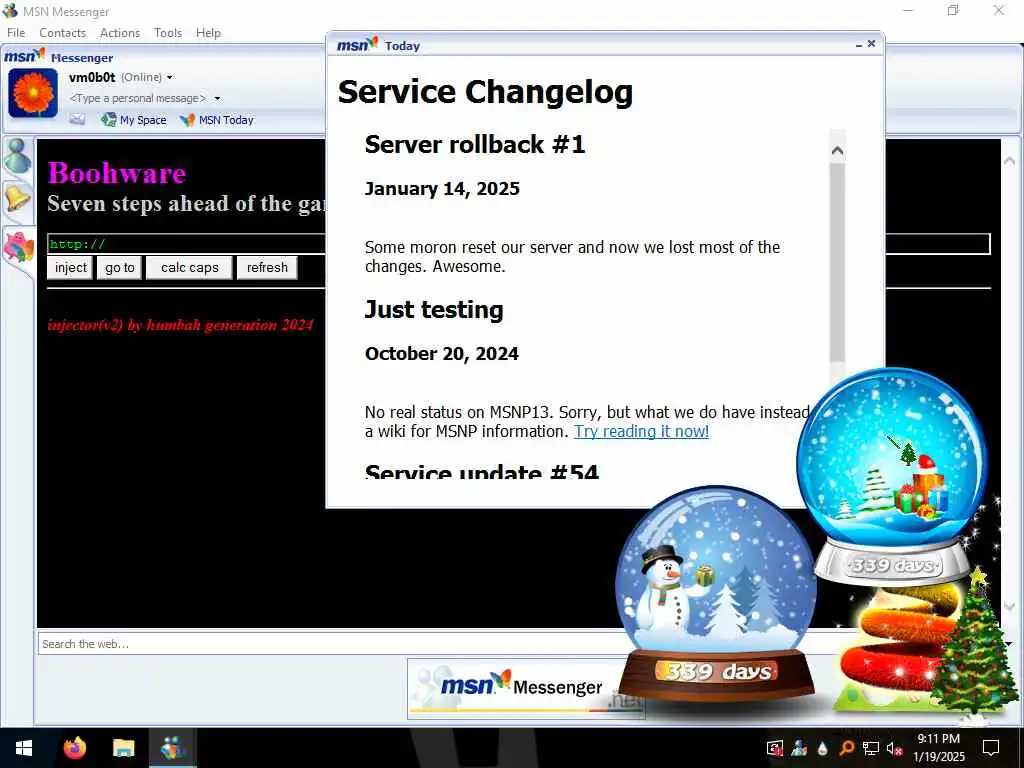Click the go to button
Viewport: 1024px width, 768px height.
pyautogui.click(x=120, y=268)
